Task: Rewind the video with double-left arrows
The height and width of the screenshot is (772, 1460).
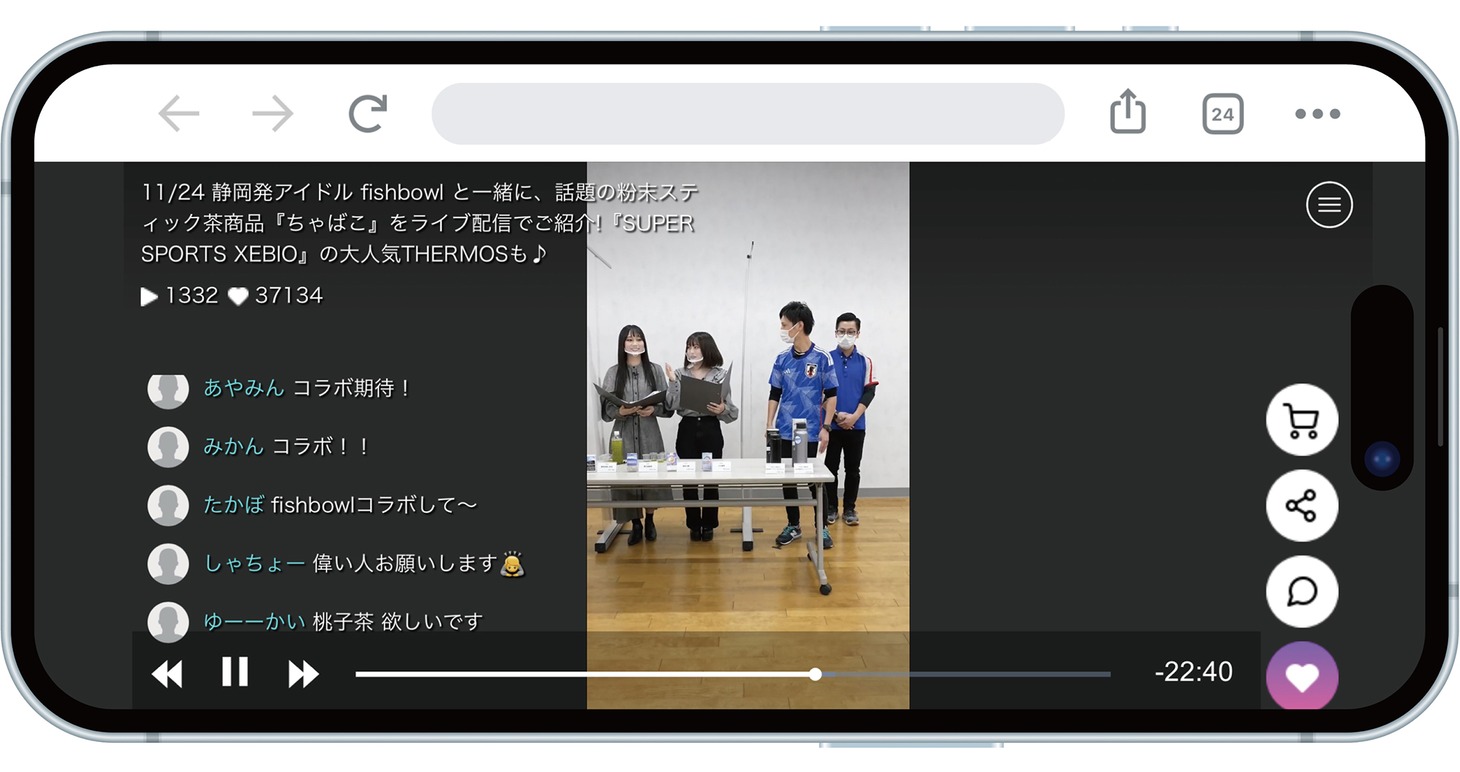Action: [167, 674]
